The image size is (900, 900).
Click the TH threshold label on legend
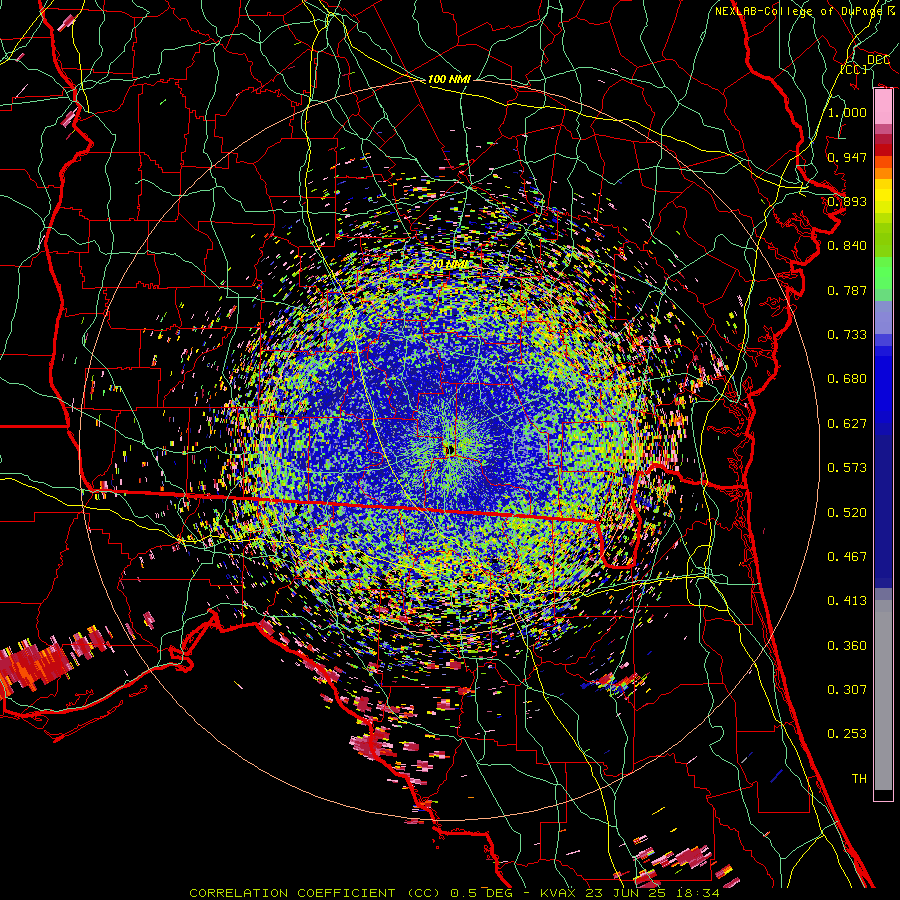(859, 779)
